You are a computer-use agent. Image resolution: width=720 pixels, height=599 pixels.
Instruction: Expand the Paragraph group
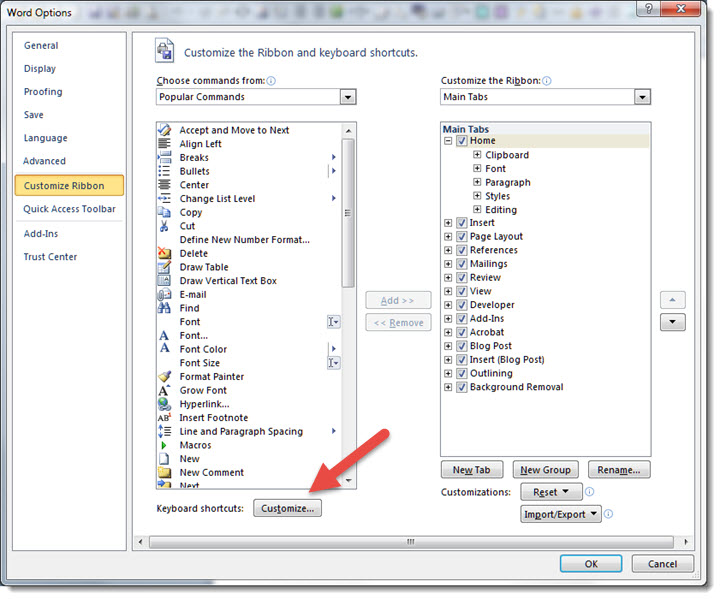pyautogui.click(x=477, y=182)
